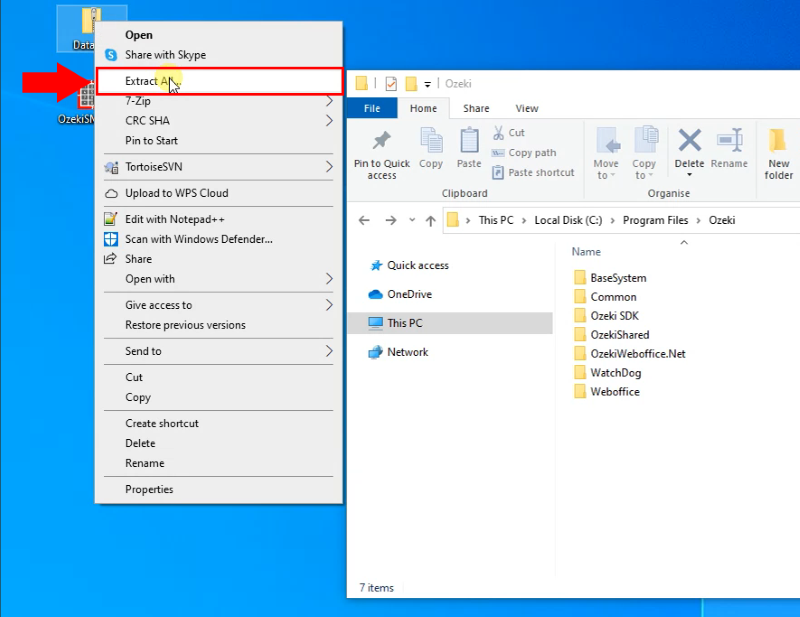
Task: Choose Extract All... in the context menu
Action: point(219,81)
